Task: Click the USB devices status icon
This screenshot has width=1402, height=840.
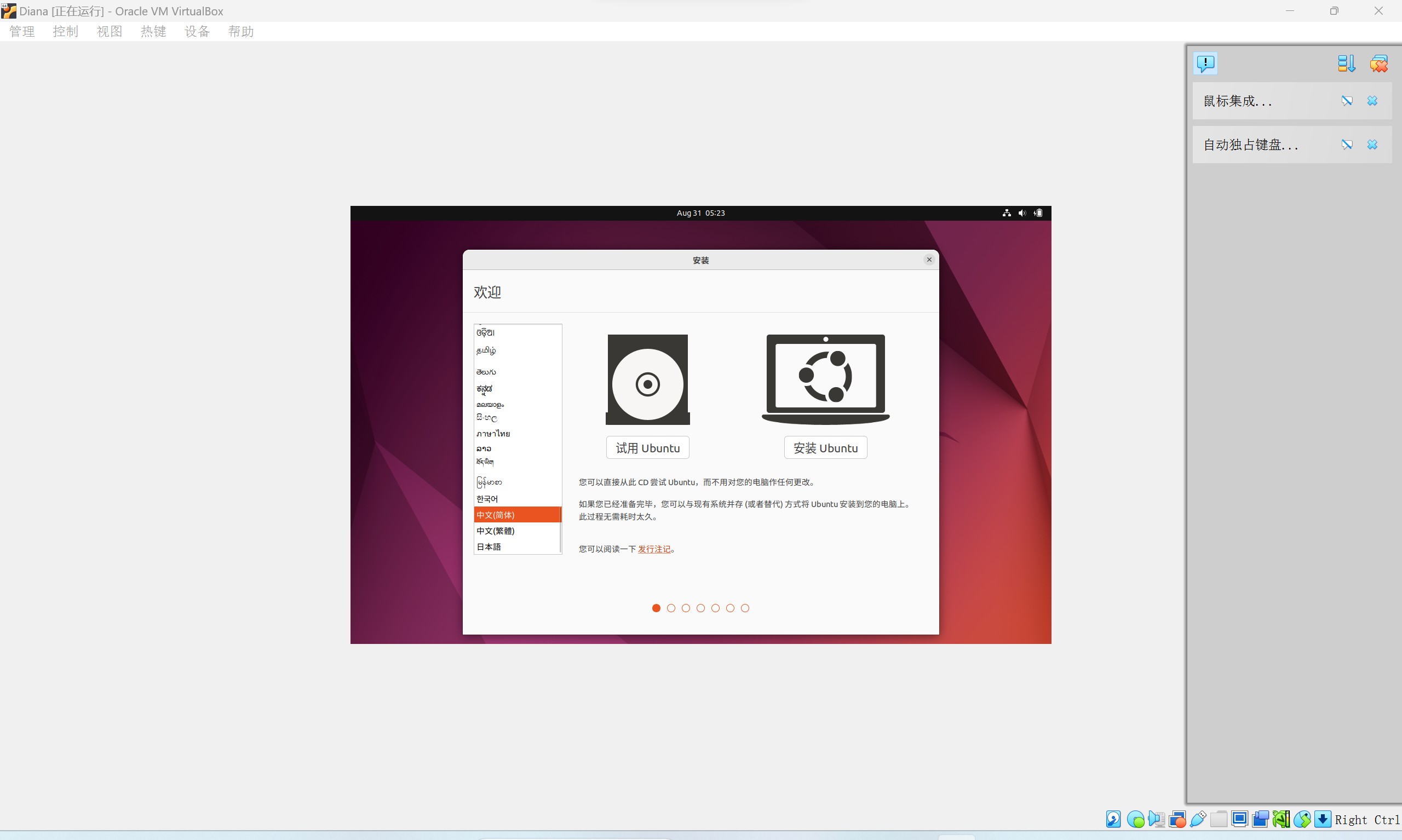Action: tap(1198, 819)
